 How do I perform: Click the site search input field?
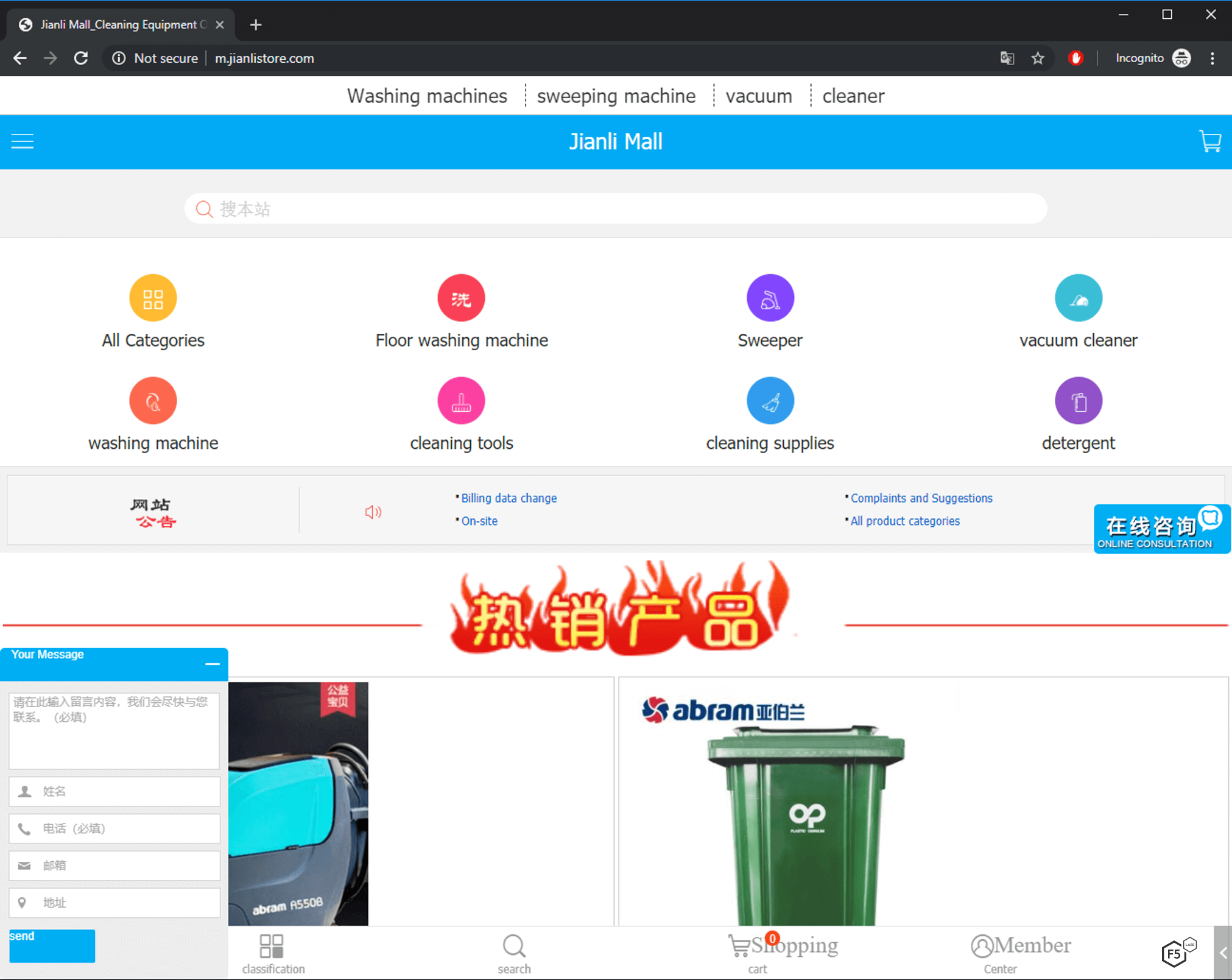(x=615, y=209)
